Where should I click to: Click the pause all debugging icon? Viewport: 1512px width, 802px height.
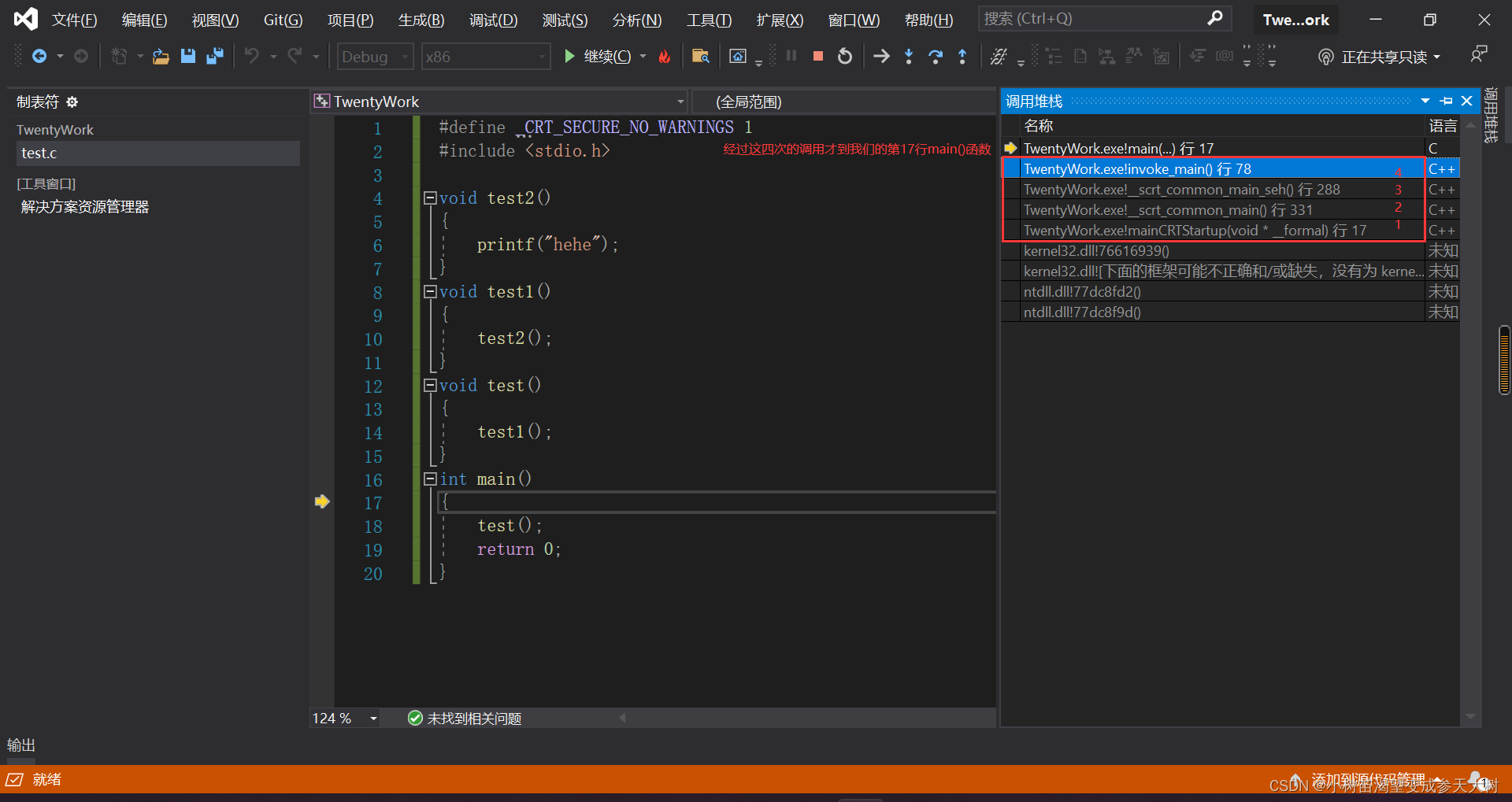[791, 56]
